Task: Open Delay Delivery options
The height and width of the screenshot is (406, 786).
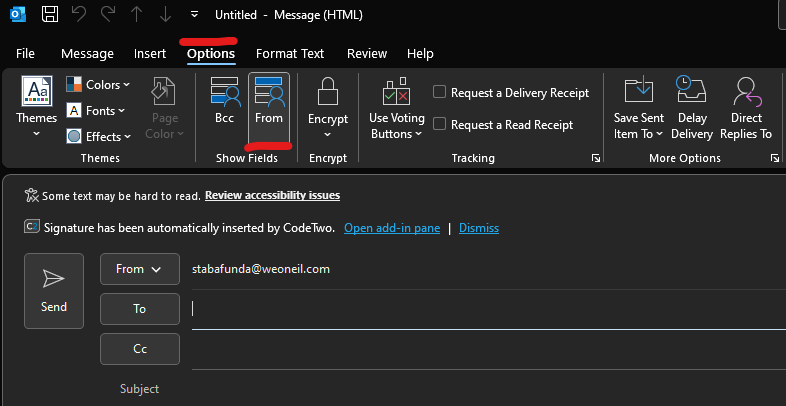Action: [692, 107]
